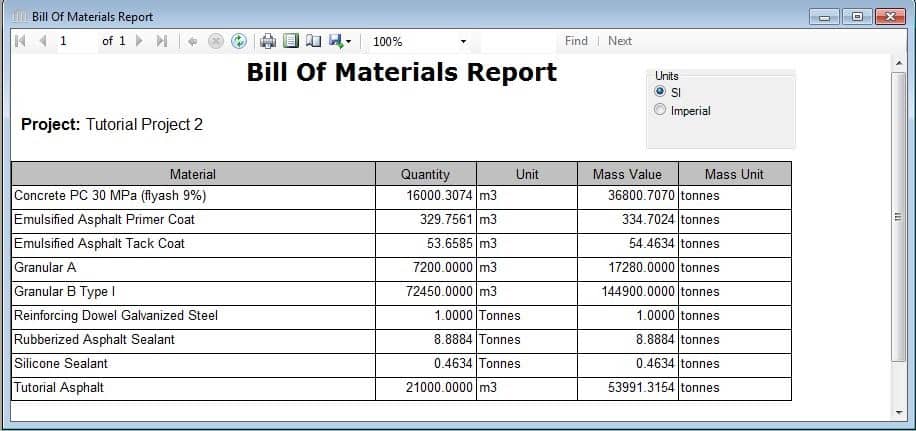Click the back to parent report arrow
Image resolution: width=916 pixels, height=431 pixels.
pyautogui.click(x=192, y=41)
